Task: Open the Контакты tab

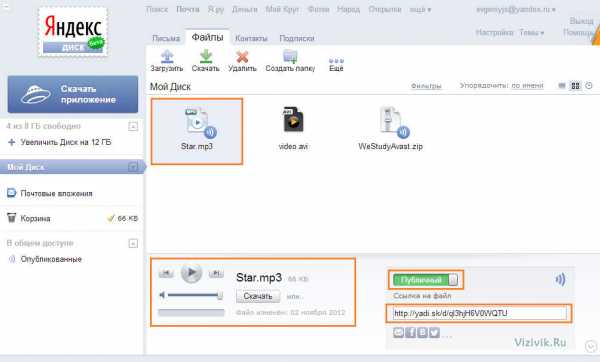Action: tap(251, 38)
